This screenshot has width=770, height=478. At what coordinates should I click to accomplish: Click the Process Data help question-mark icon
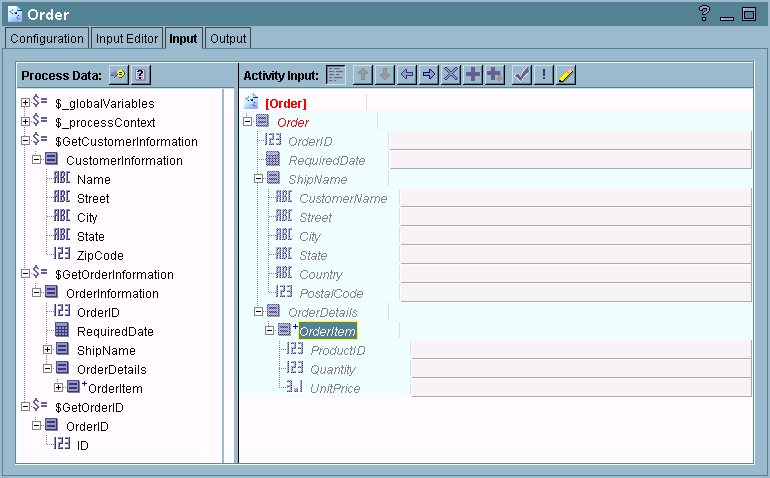(141, 75)
